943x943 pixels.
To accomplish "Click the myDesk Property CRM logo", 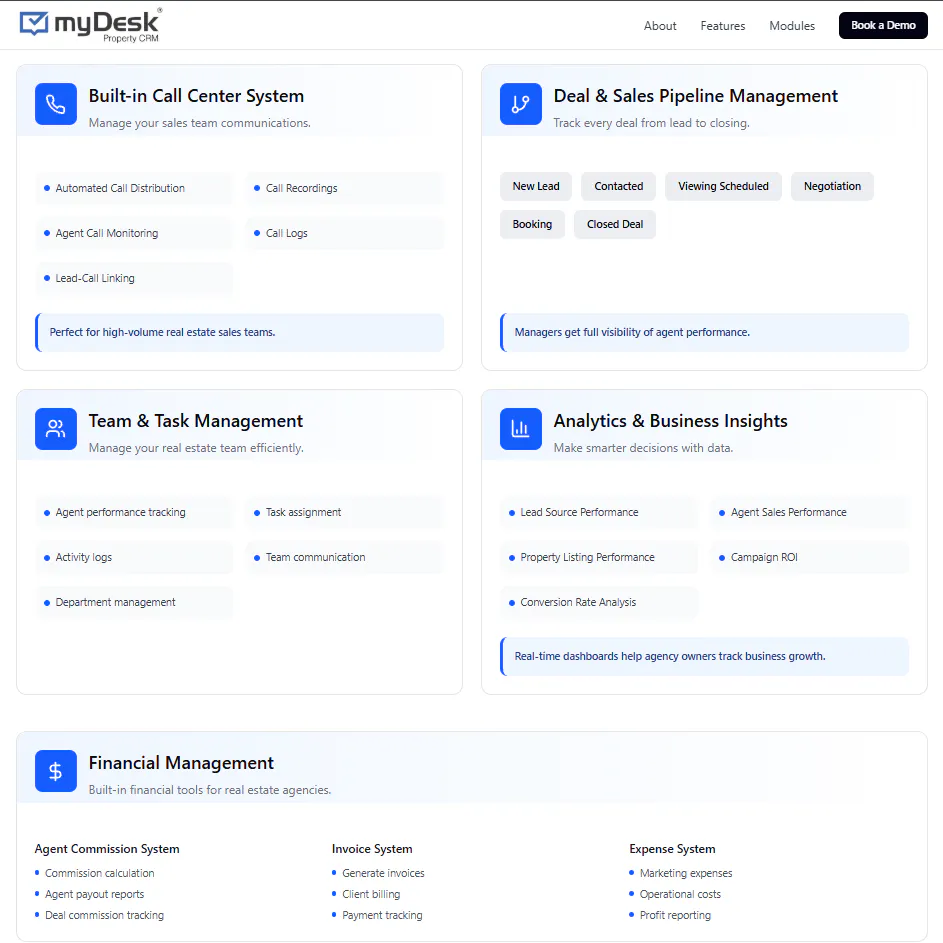I will [x=91, y=25].
